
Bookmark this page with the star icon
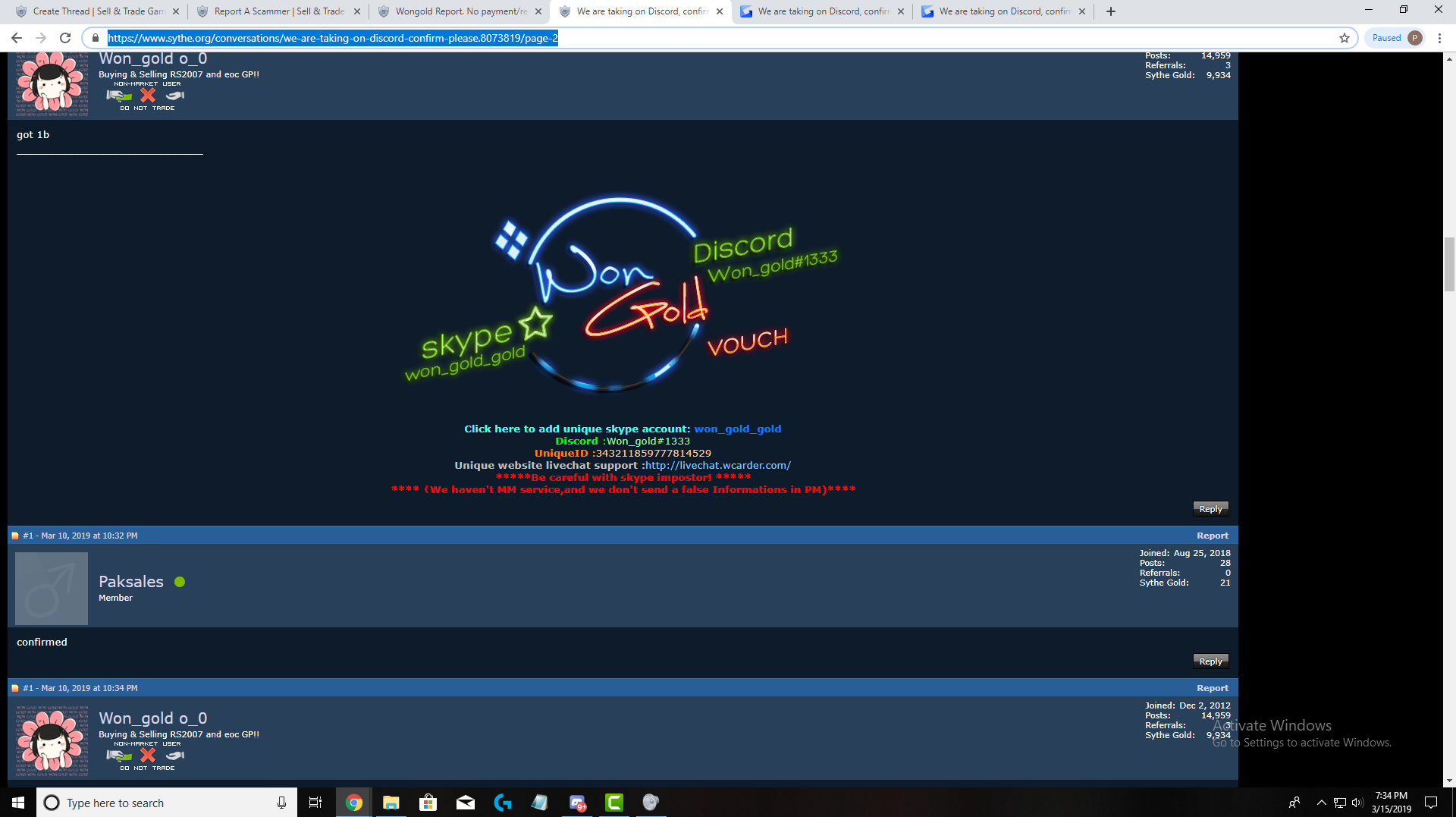pyautogui.click(x=1345, y=38)
